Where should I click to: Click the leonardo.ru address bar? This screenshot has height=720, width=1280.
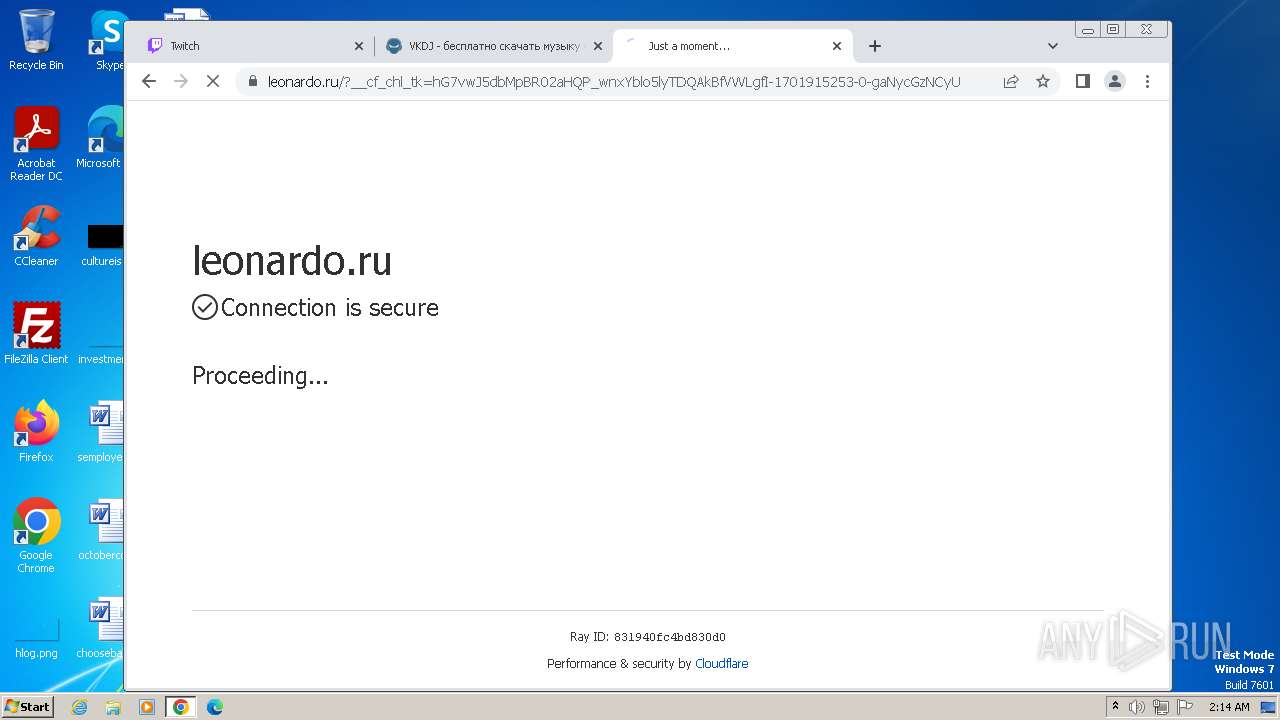coord(614,82)
